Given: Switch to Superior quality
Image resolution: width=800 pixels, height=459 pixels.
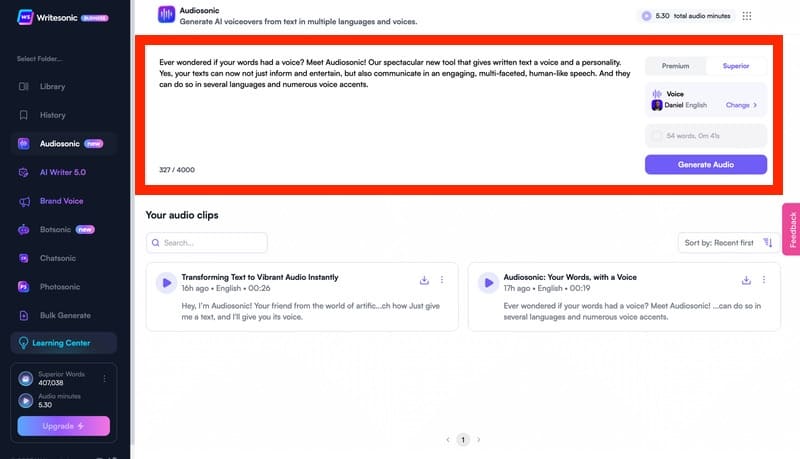Looking at the screenshot, I should coord(736,66).
